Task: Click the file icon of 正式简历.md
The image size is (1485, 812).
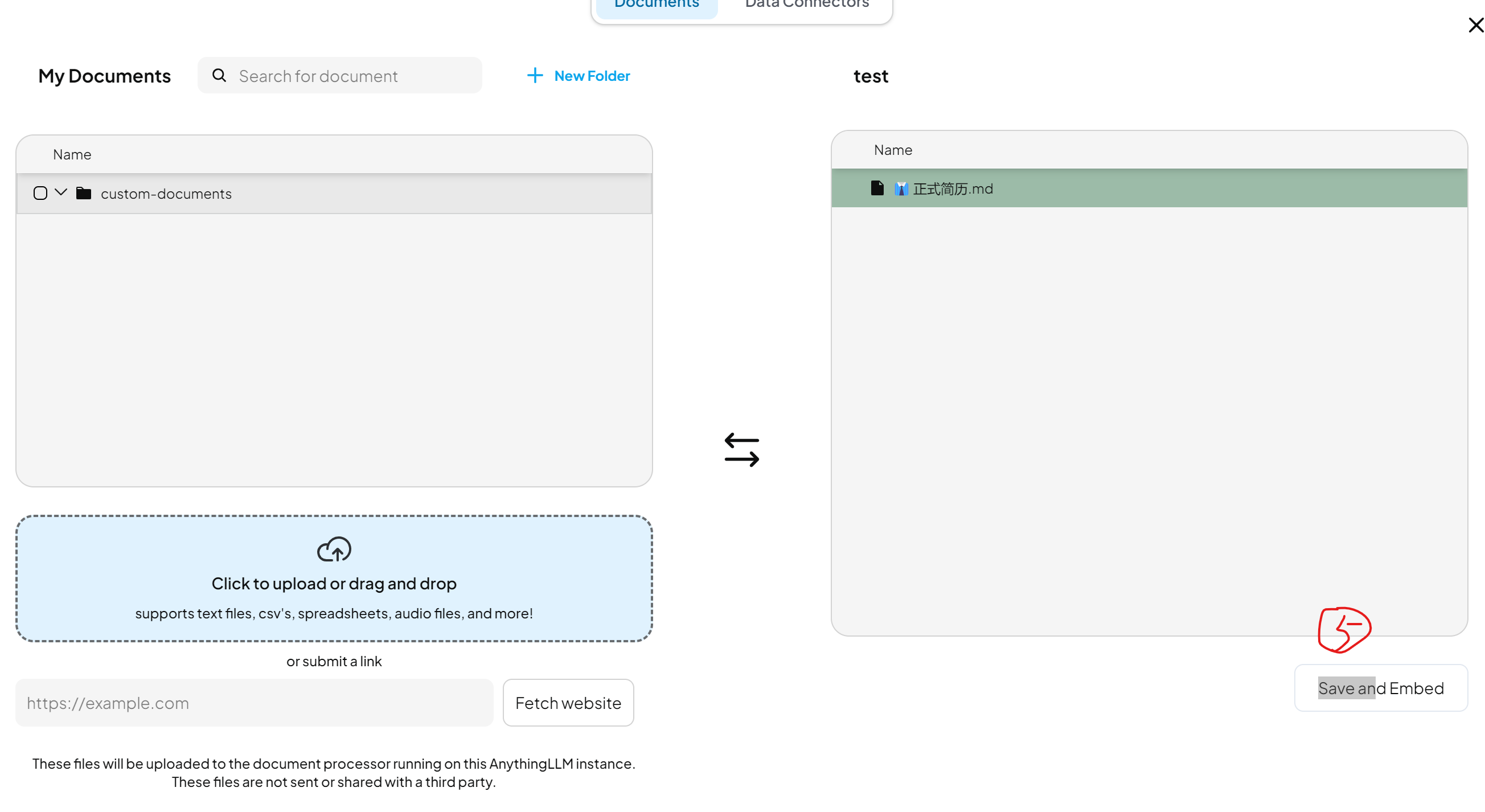Action: (877, 188)
